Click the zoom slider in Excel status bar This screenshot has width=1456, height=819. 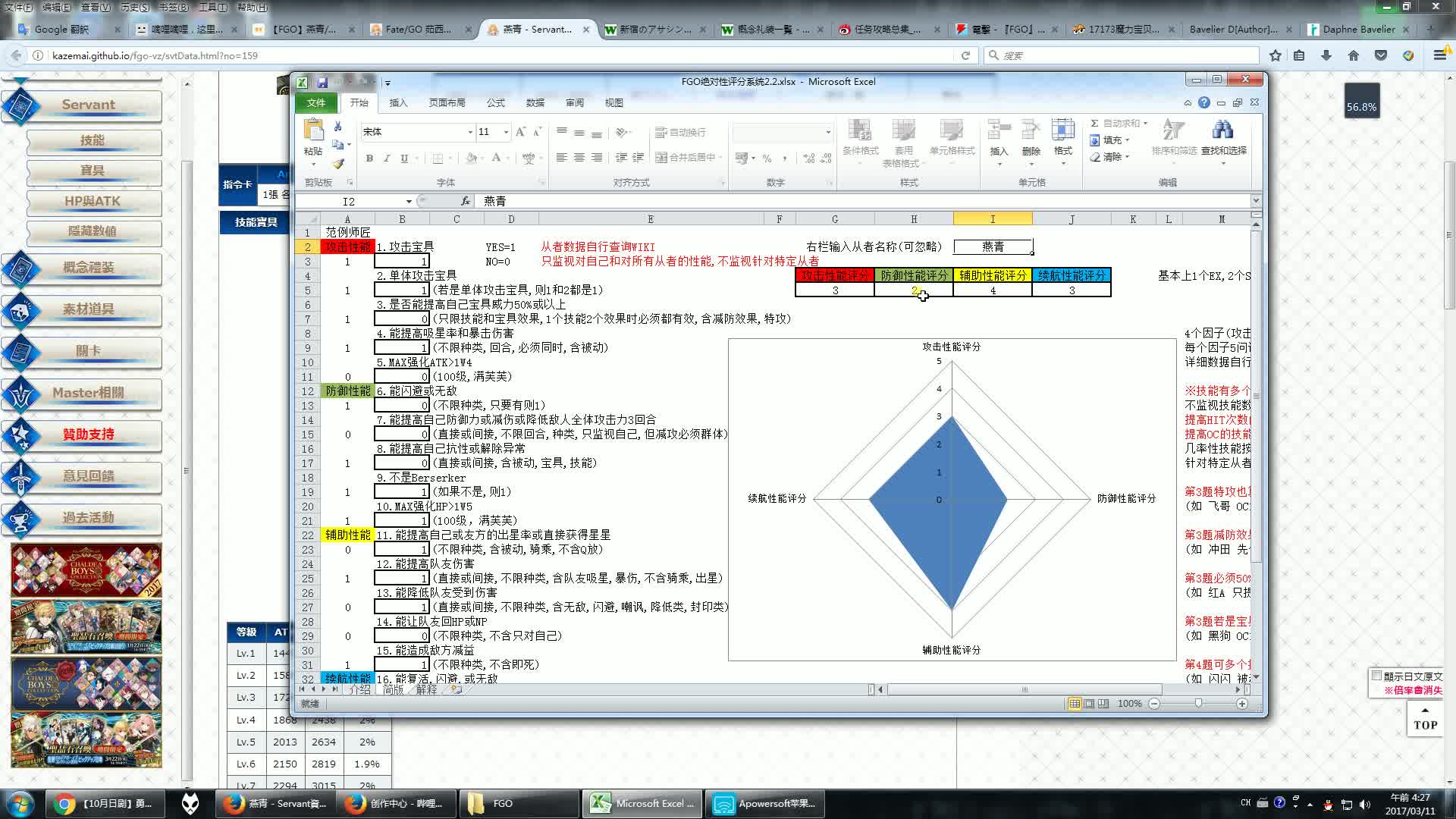point(1198,704)
